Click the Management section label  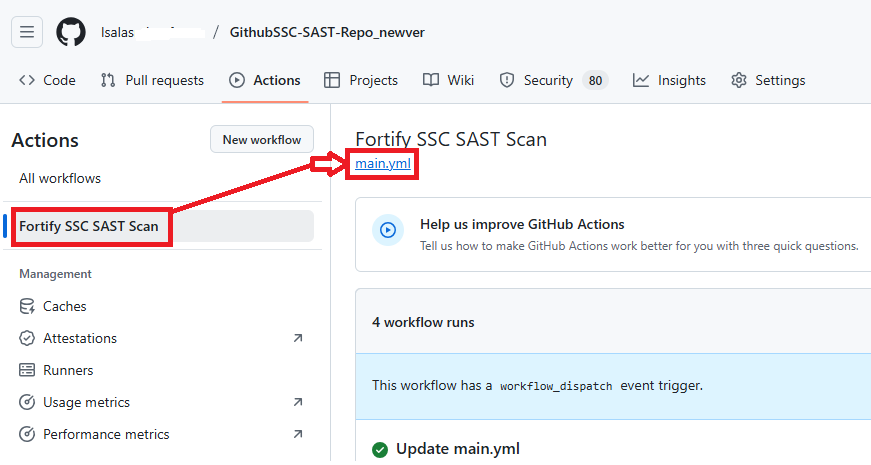tap(56, 274)
